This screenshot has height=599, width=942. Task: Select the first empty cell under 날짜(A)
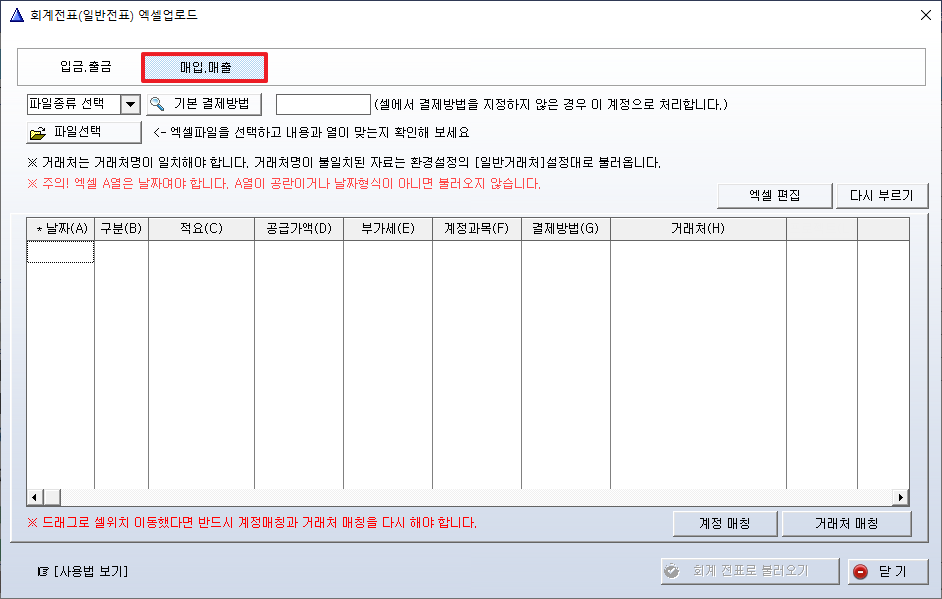pos(61,252)
